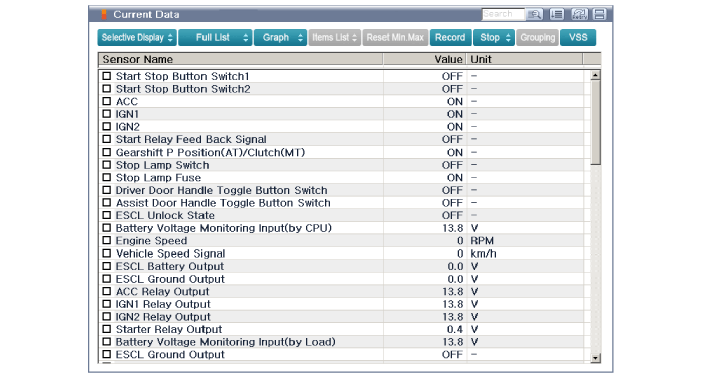This screenshot has width=701, height=377.
Task: Click the orange Current Data title icon
Action: (x=104, y=14)
